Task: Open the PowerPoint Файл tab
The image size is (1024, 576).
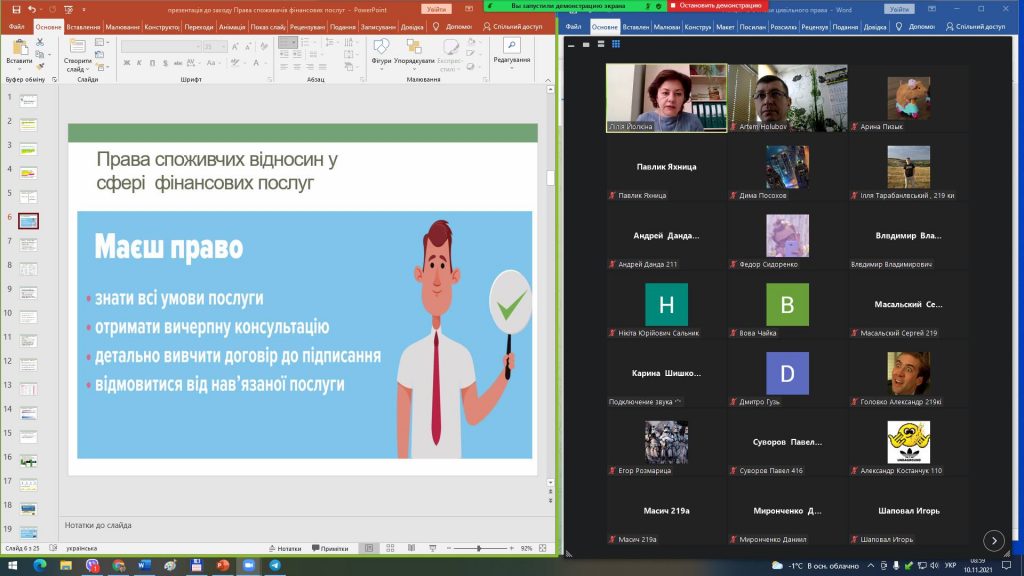Action: click(16, 27)
